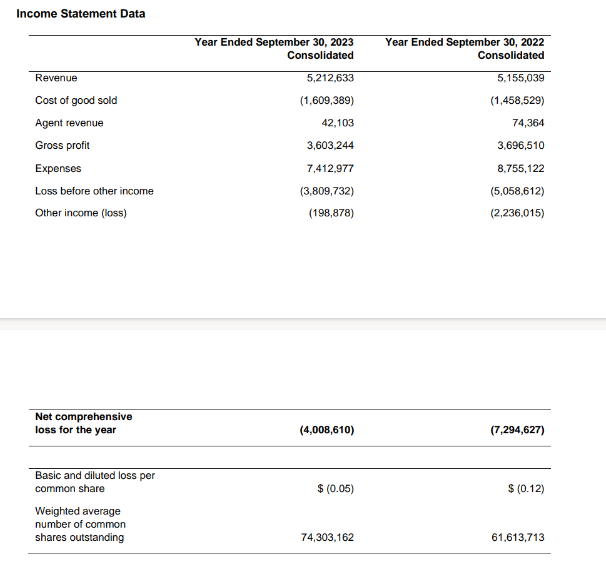Click the gross profit value 3,603,244

pos(329,146)
